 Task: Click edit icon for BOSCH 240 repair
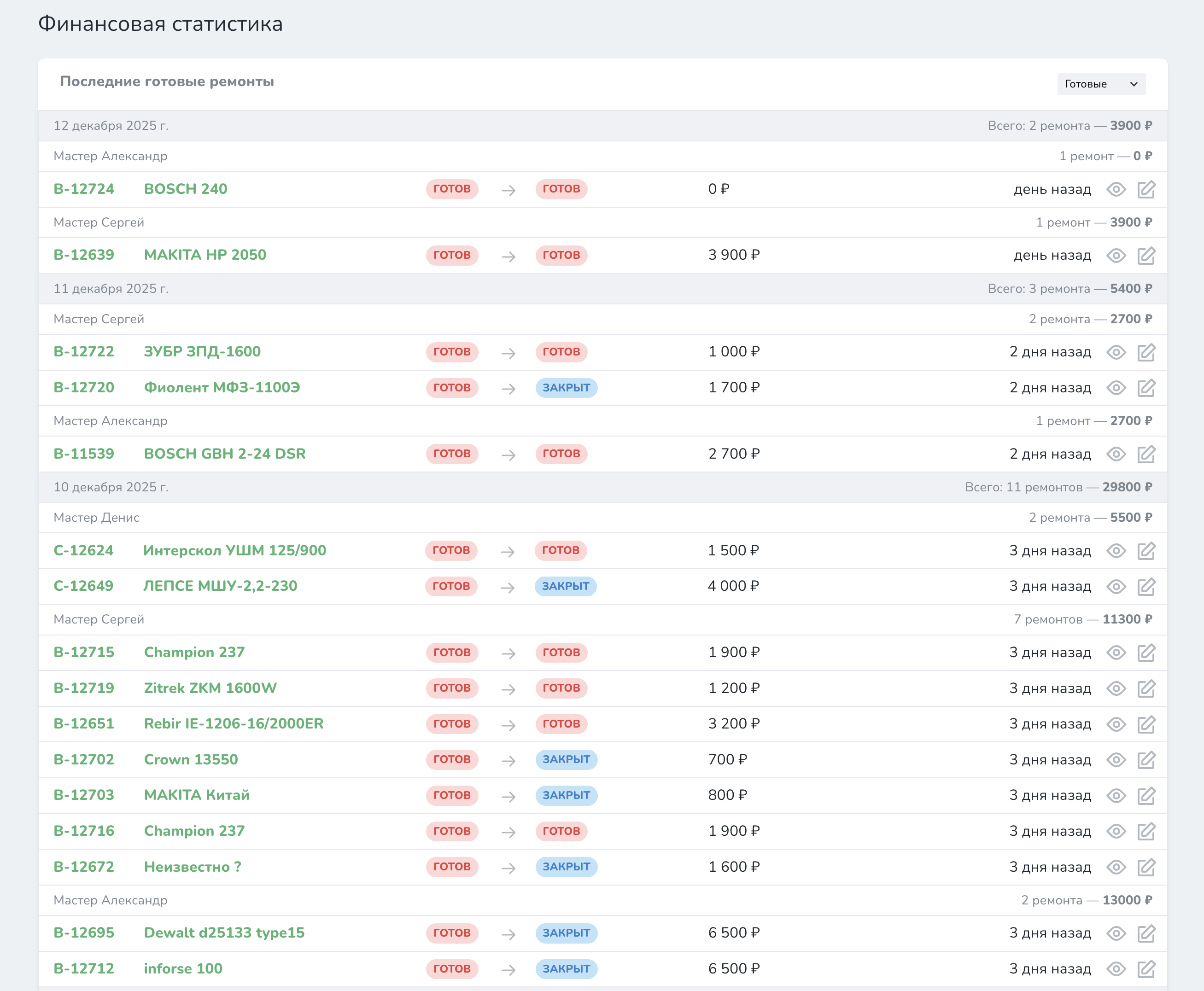coord(1146,190)
